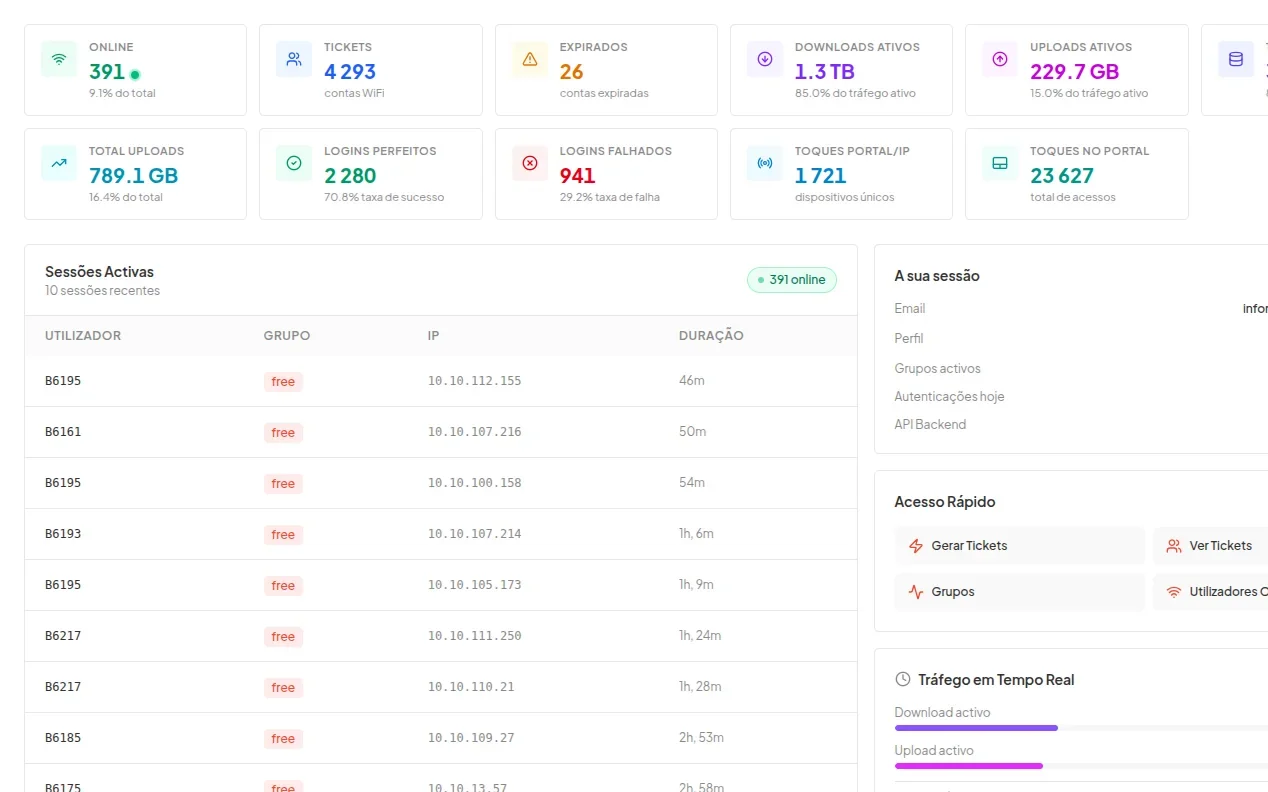Click the green online status dot
This screenshot has width=1268, height=792.
coord(135,74)
